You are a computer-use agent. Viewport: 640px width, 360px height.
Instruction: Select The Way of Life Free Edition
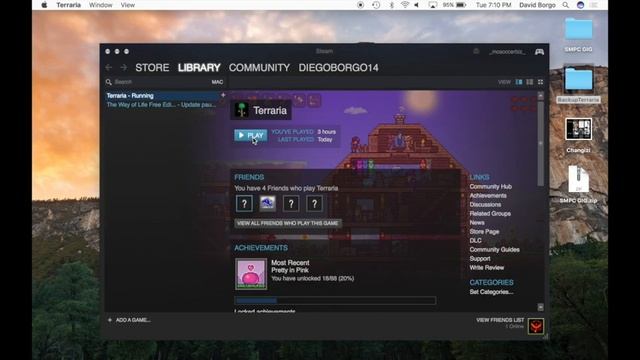(162, 104)
